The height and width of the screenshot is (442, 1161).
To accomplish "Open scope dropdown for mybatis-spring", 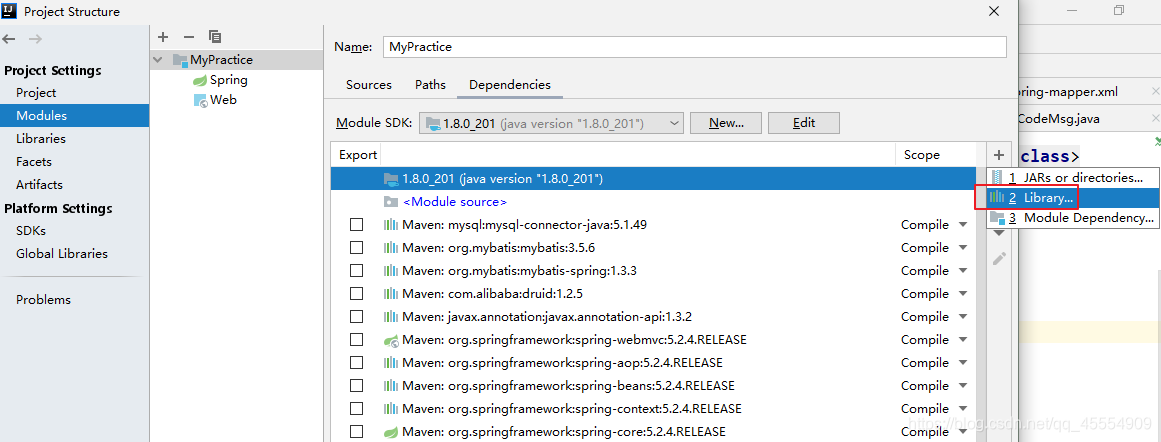I will tap(963, 271).
